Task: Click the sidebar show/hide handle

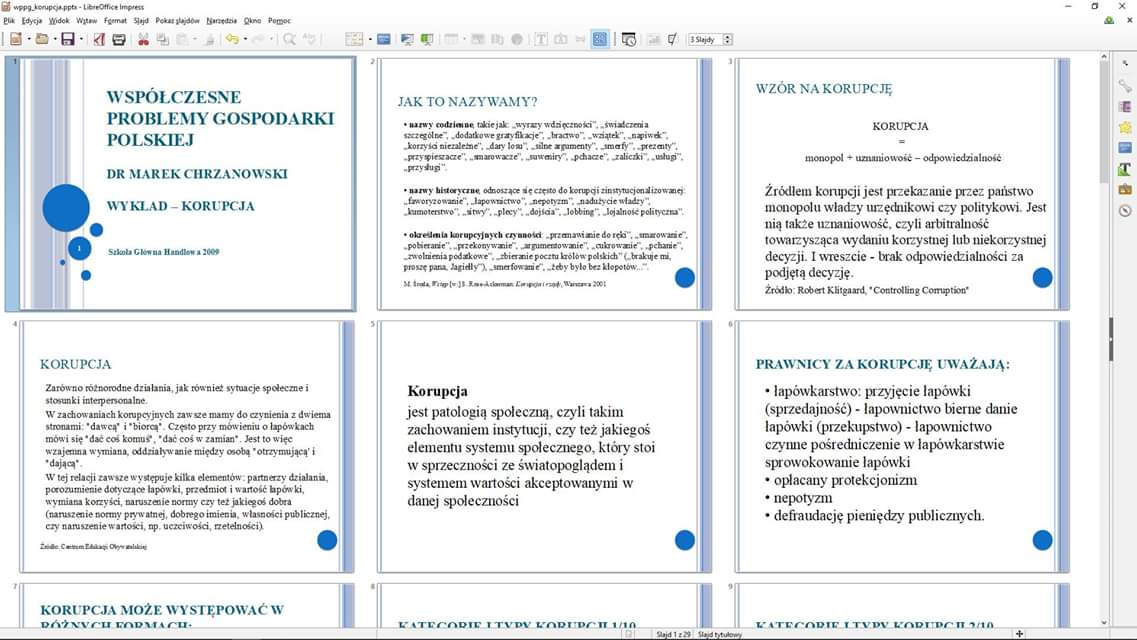Action: (1111, 339)
